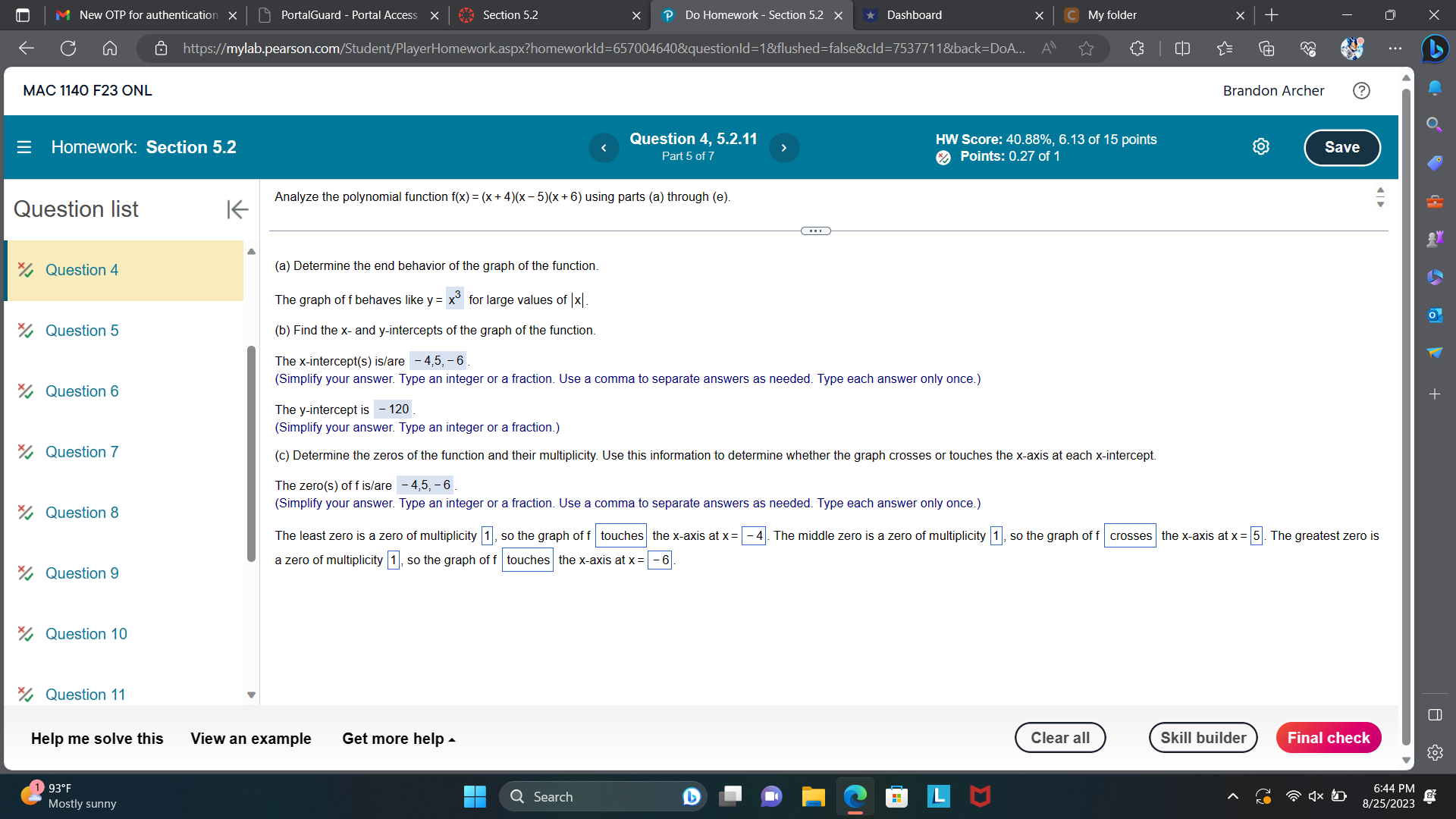Open the question list hamburger menu
Screen dimensions: 1456x819
click(x=25, y=146)
